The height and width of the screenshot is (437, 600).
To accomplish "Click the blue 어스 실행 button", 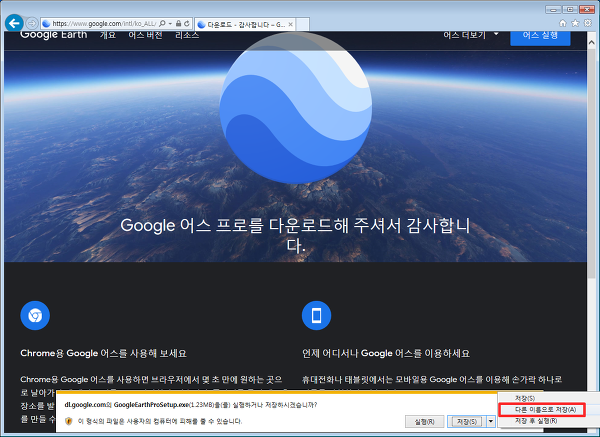I will pos(540,37).
